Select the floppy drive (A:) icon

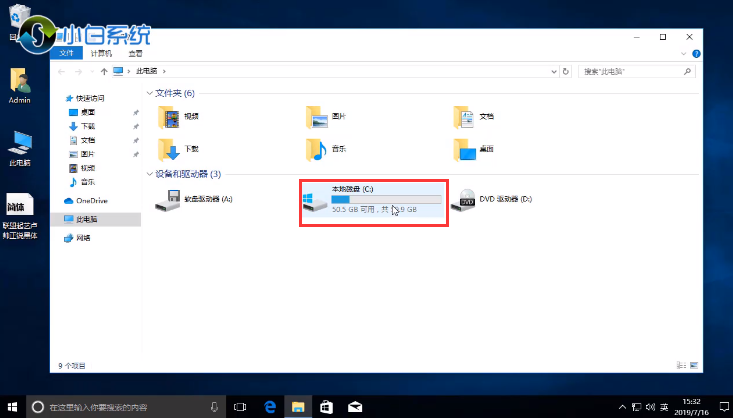(x=168, y=200)
